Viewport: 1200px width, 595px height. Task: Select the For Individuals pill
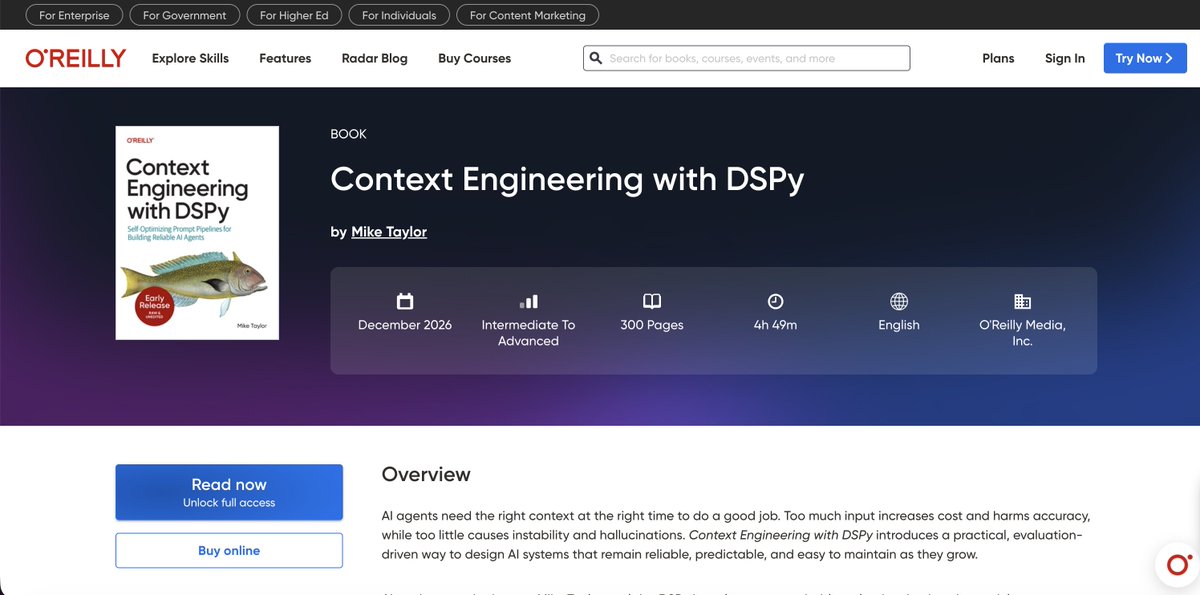[x=399, y=15]
